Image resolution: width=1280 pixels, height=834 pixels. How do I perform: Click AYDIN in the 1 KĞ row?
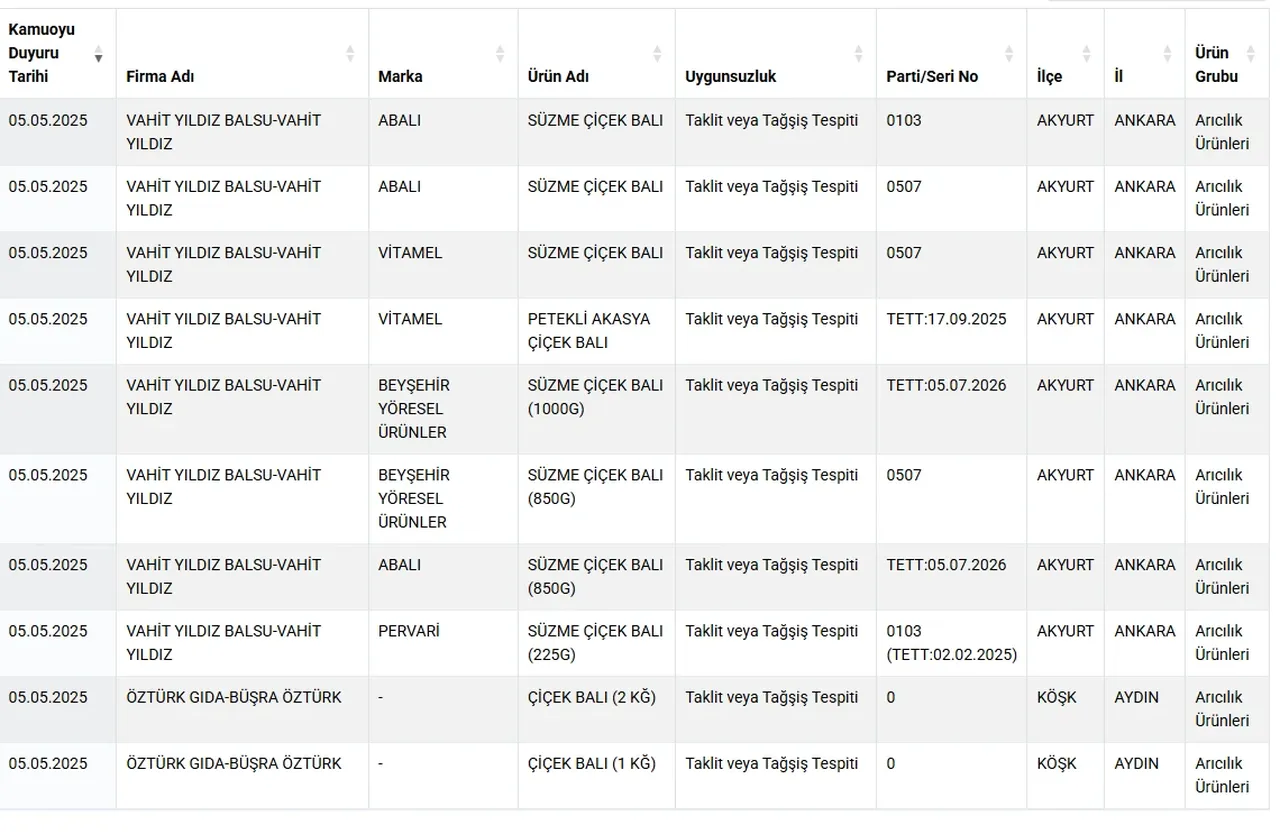point(1137,763)
